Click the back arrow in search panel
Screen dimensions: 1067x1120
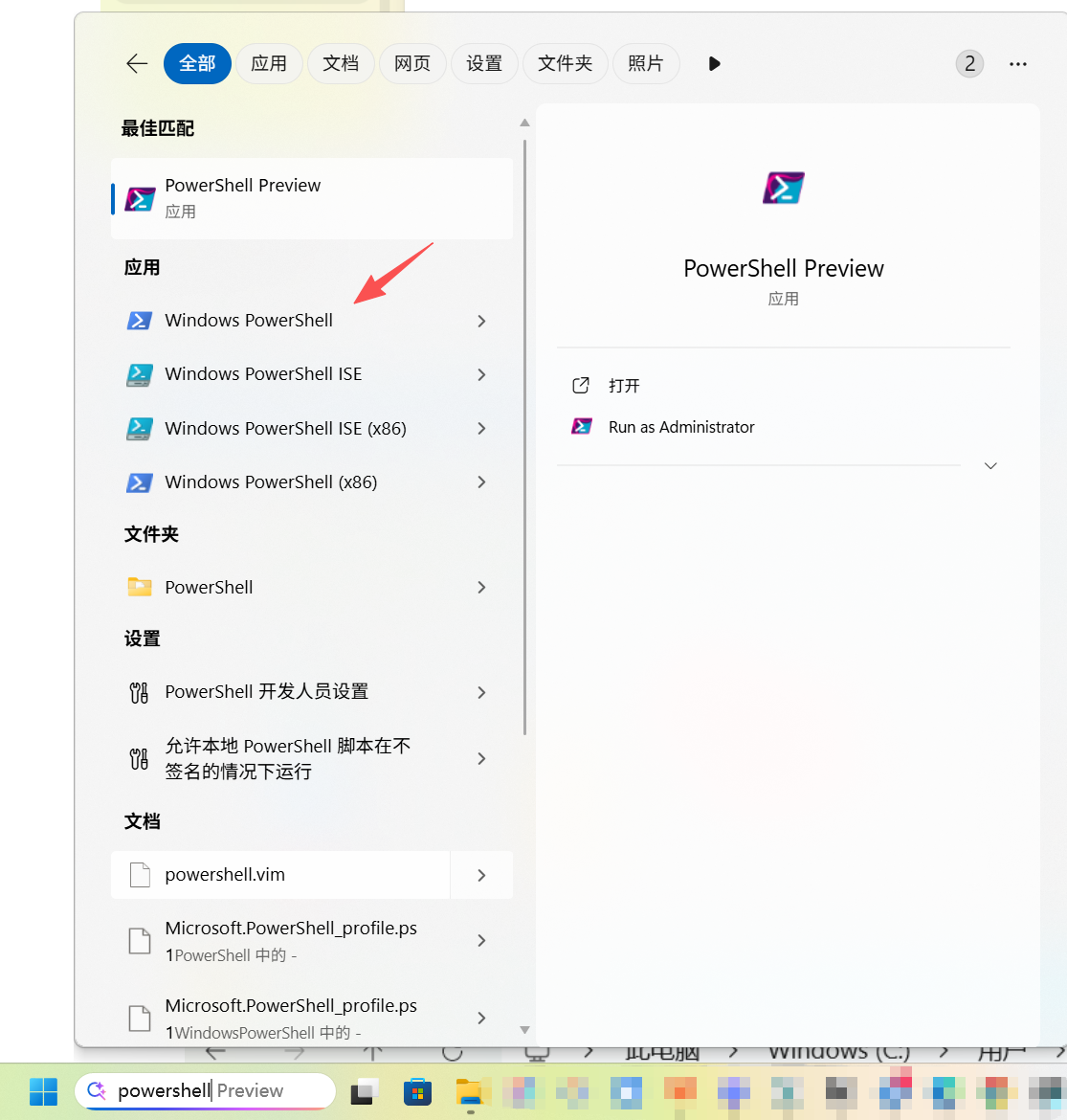click(x=137, y=63)
